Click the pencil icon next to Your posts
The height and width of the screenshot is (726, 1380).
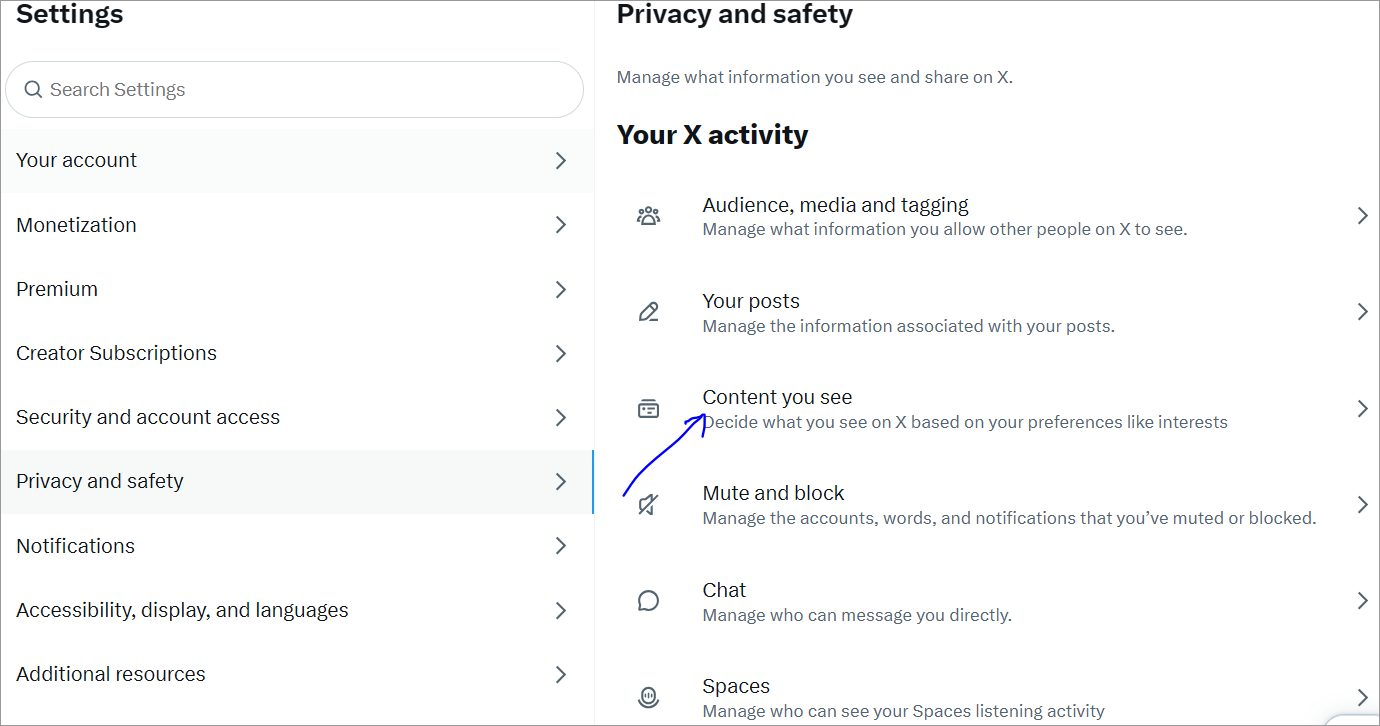tap(648, 312)
